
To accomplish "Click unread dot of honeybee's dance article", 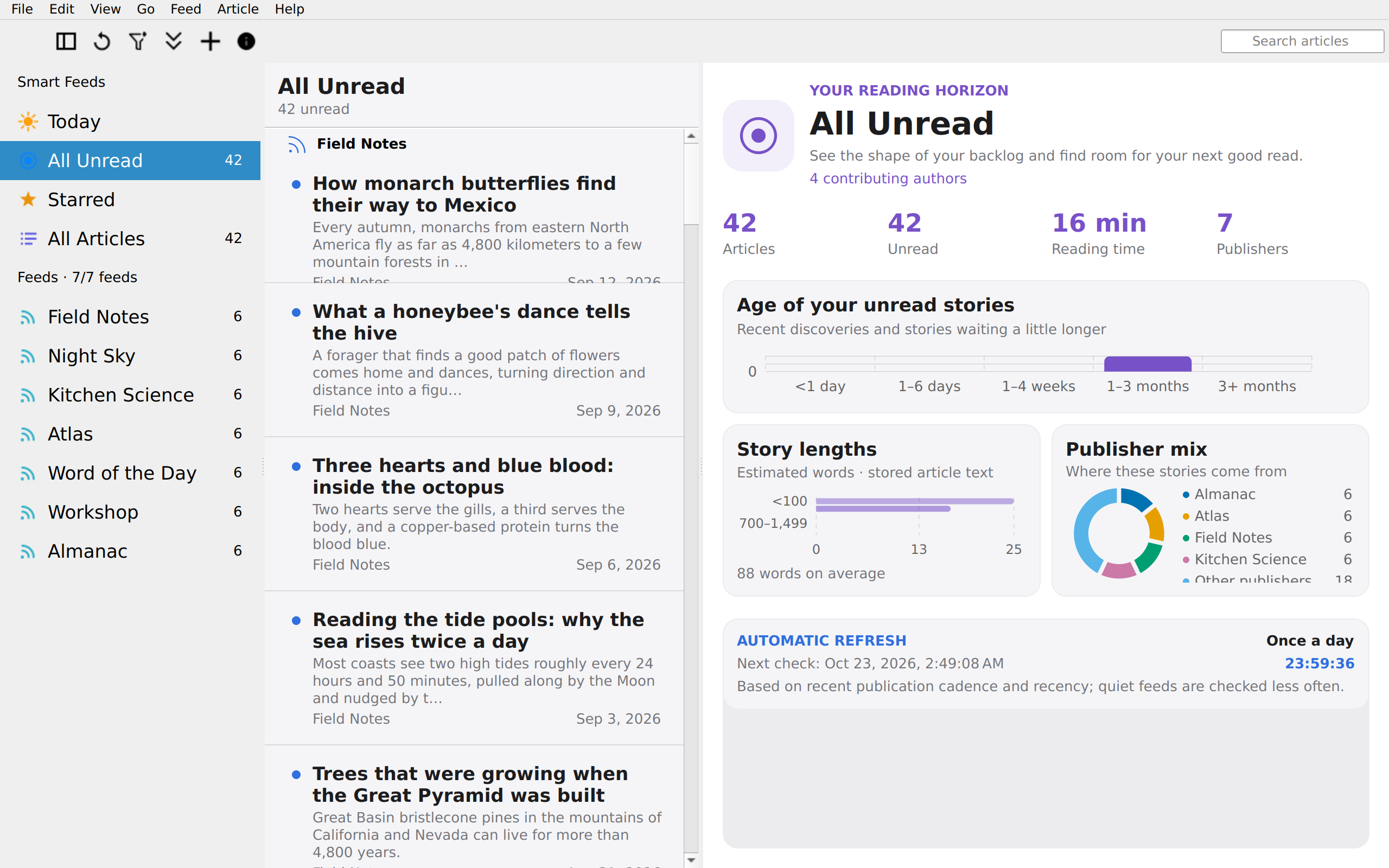I will pos(296,312).
